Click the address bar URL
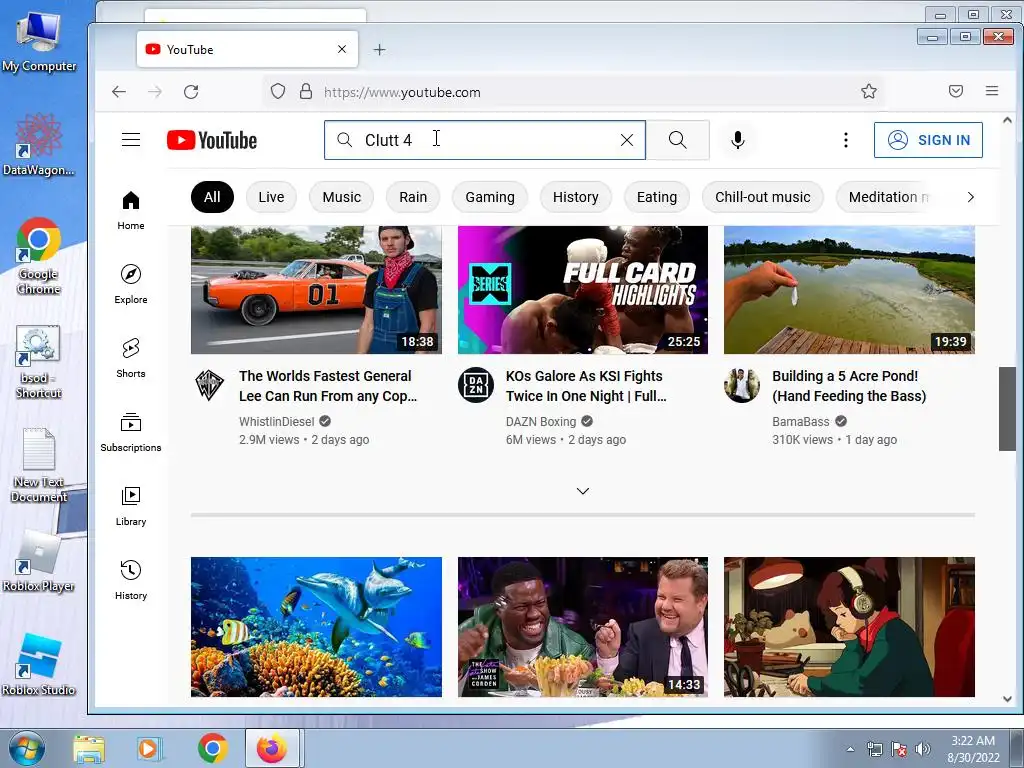 (x=402, y=93)
